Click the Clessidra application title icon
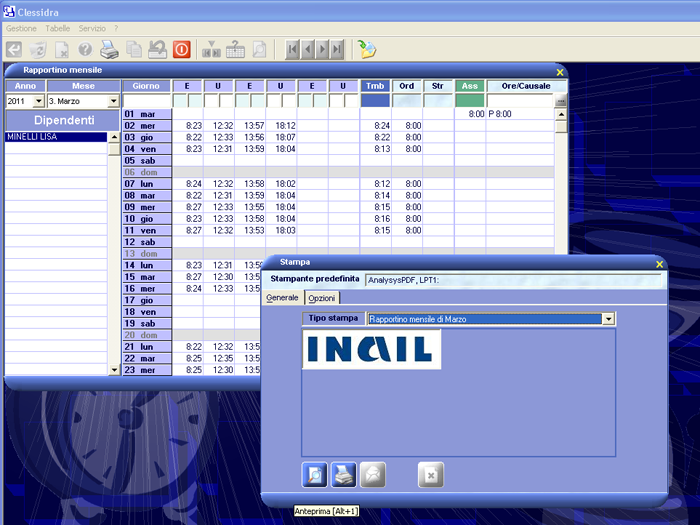The height and width of the screenshot is (525, 700). (x=8, y=12)
